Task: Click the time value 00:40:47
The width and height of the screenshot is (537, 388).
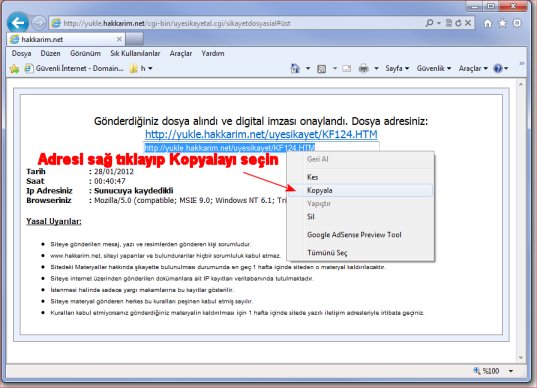Action: pos(110,181)
